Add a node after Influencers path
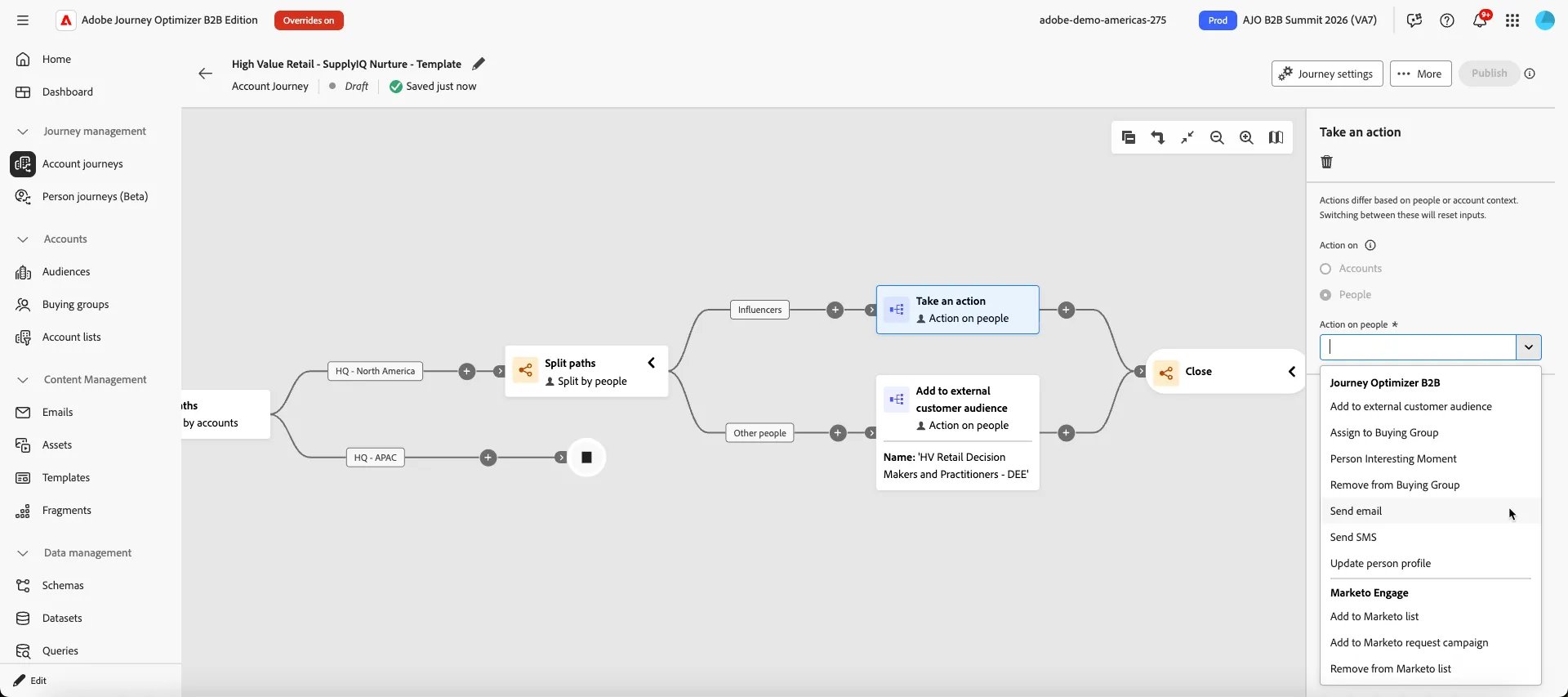1568x697 pixels. tap(835, 310)
